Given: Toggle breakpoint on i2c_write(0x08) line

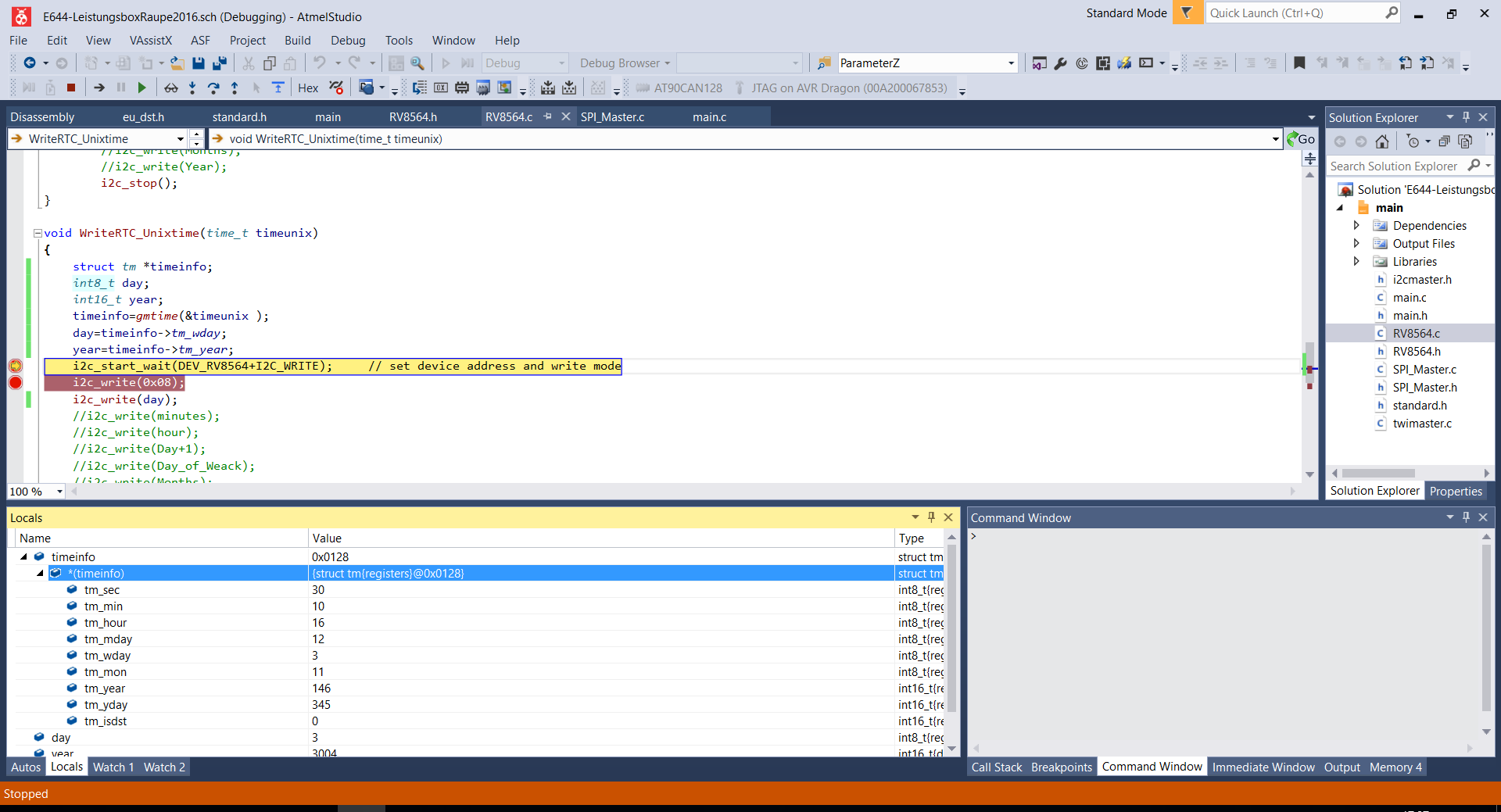Looking at the screenshot, I should (x=15, y=382).
